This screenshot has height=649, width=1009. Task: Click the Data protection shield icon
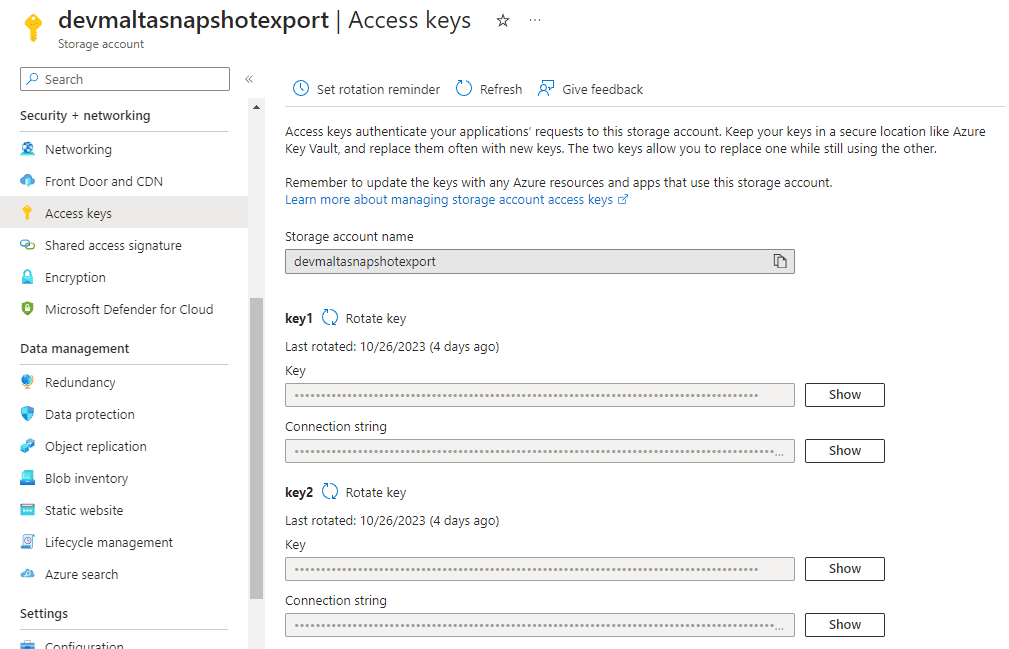28,414
